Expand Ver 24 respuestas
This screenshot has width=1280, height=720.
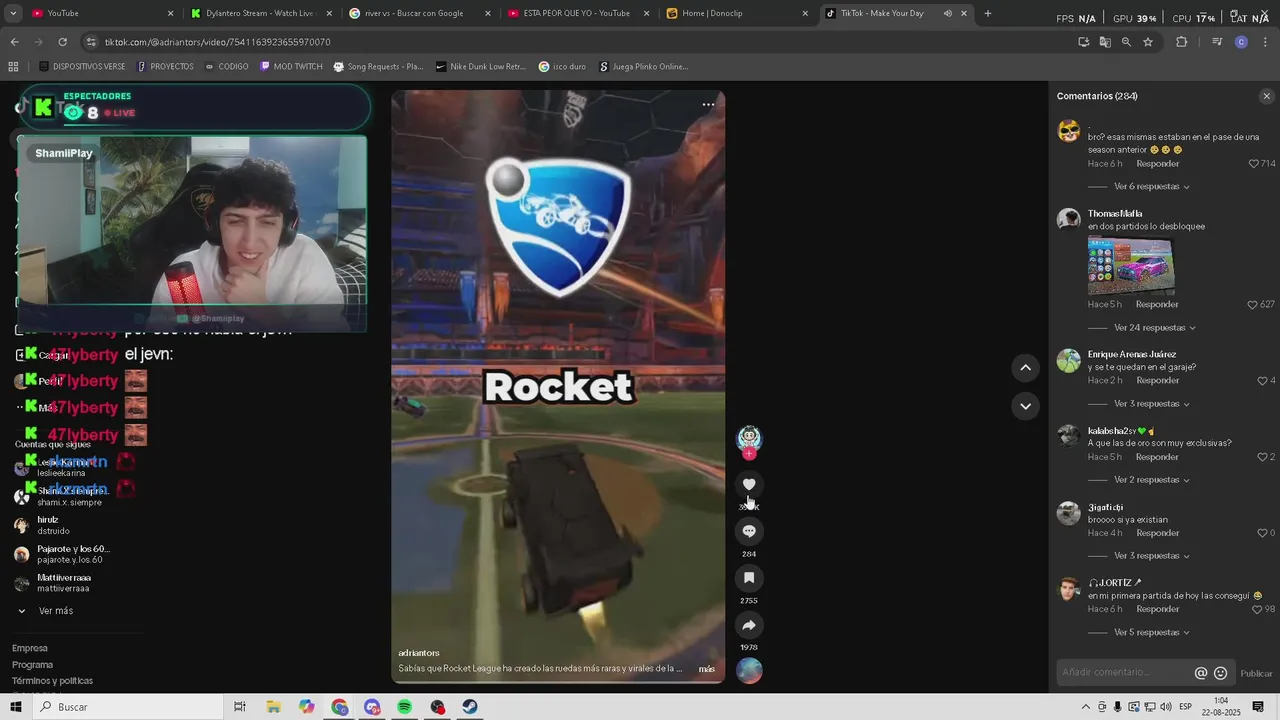(1154, 328)
